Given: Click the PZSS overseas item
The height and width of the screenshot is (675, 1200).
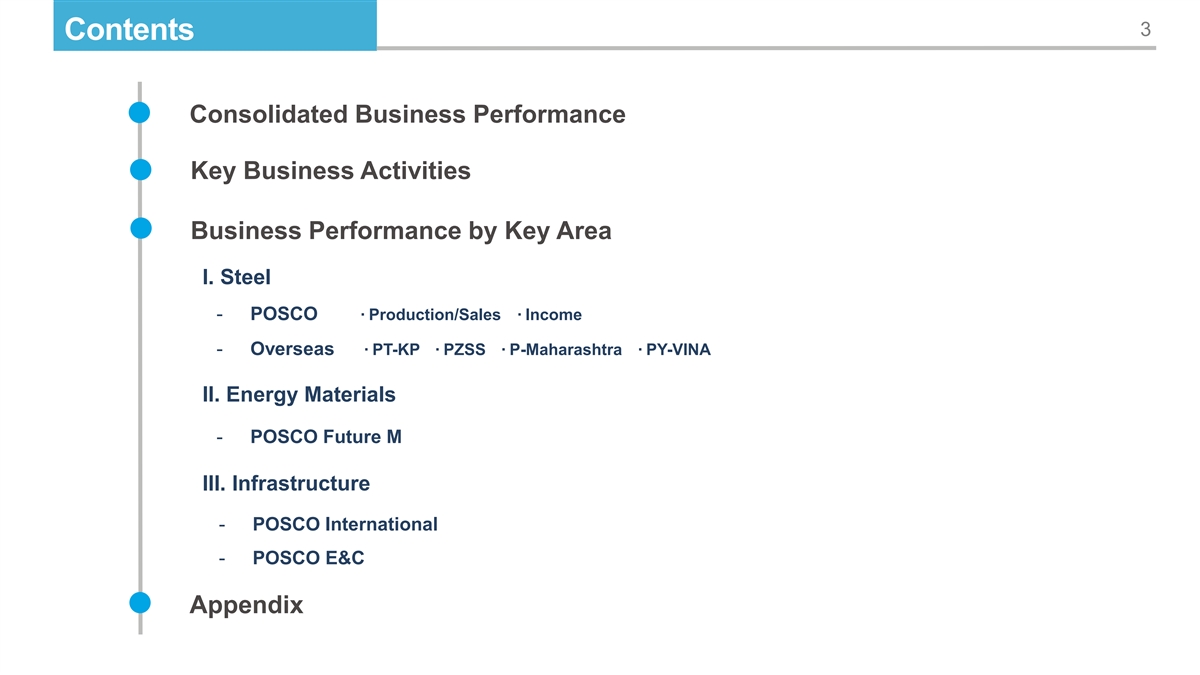Looking at the screenshot, I should [464, 351].
